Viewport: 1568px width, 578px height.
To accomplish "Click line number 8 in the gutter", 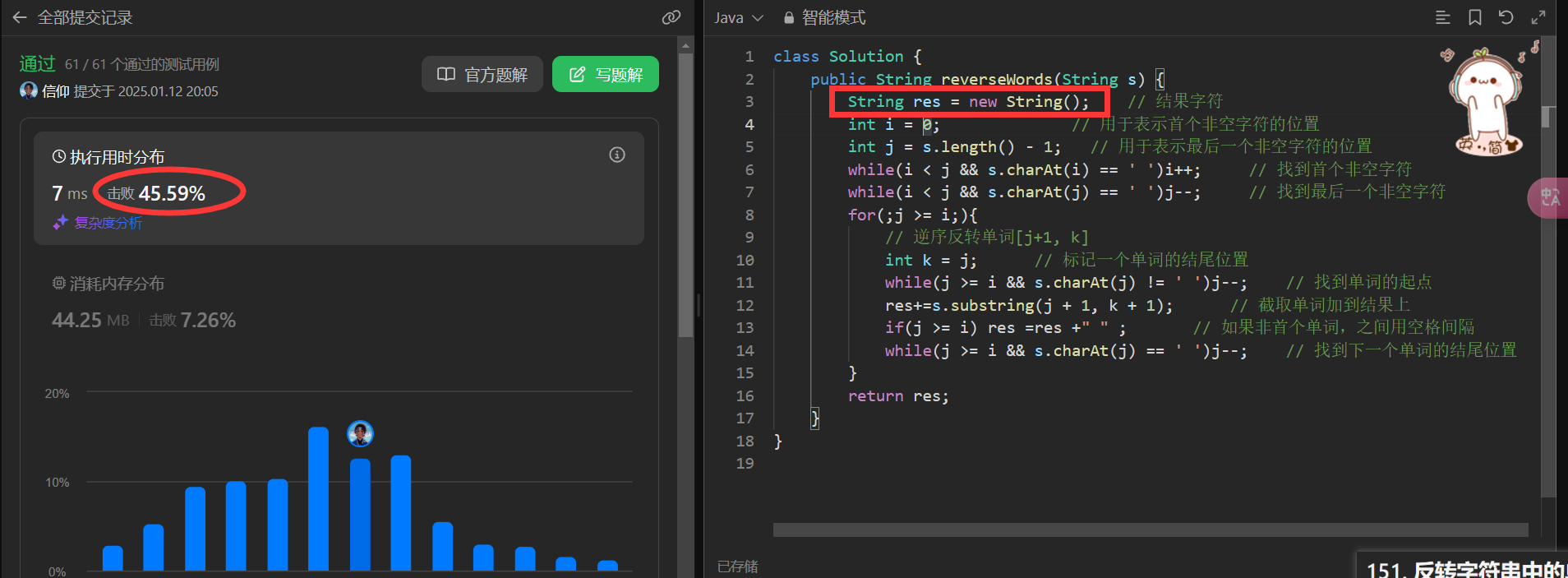I will 749,215.
